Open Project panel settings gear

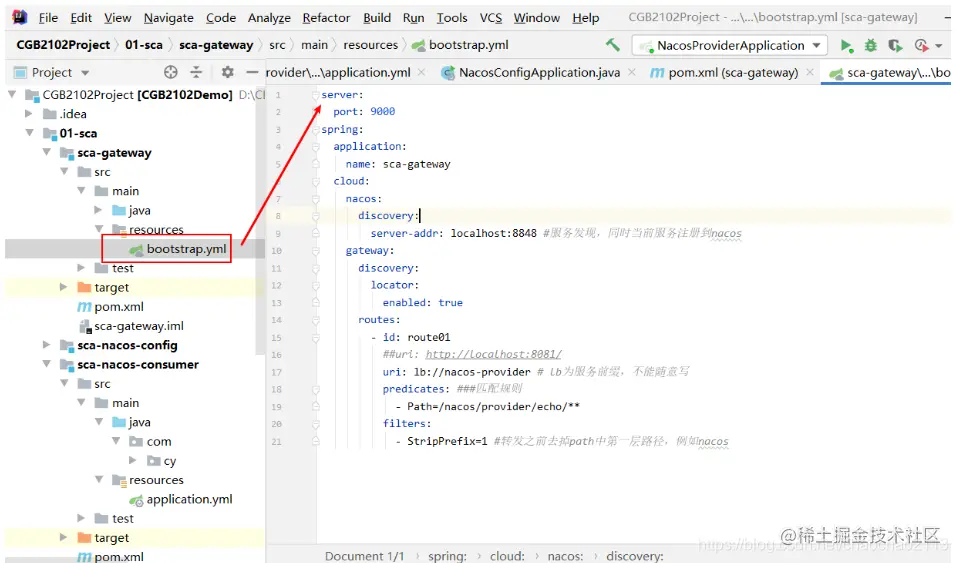tap(227, 72)
